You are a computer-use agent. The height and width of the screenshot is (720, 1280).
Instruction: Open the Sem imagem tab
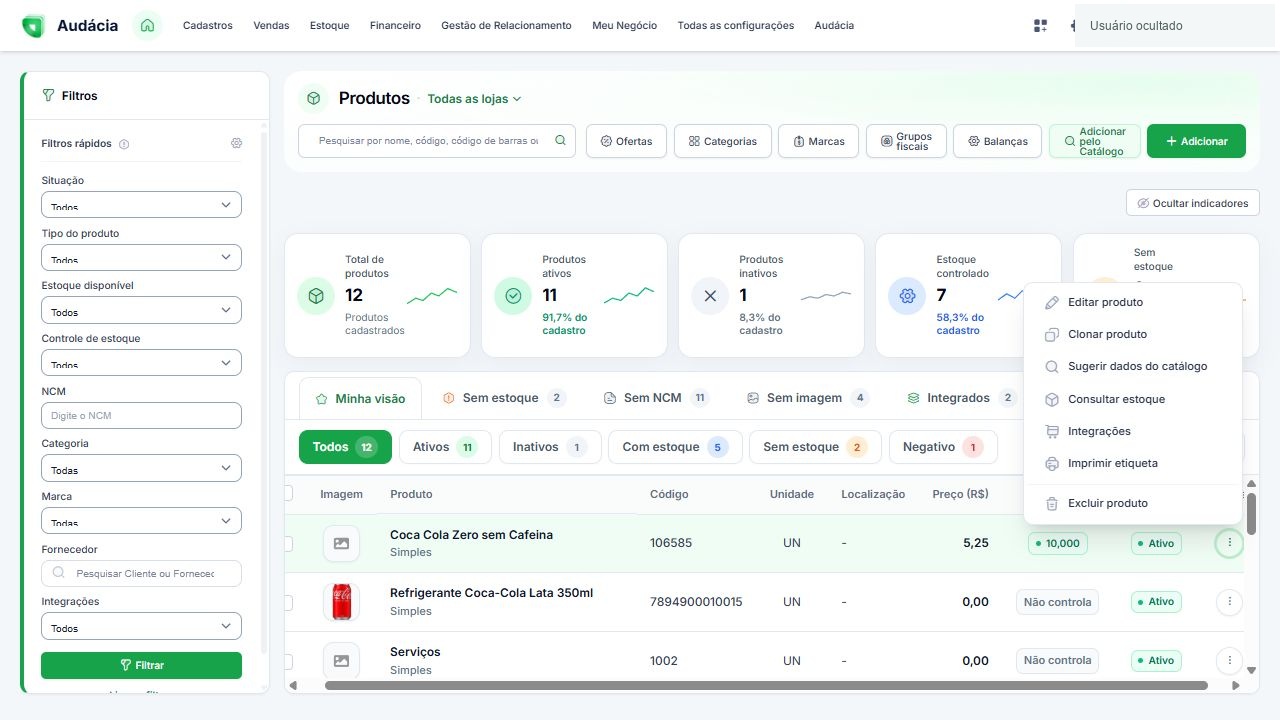point(807,398)
